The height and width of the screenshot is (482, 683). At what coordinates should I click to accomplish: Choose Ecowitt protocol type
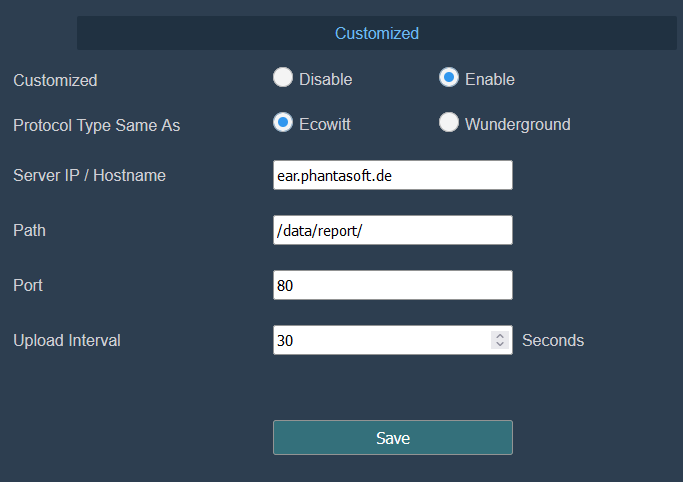click(283, 122)
